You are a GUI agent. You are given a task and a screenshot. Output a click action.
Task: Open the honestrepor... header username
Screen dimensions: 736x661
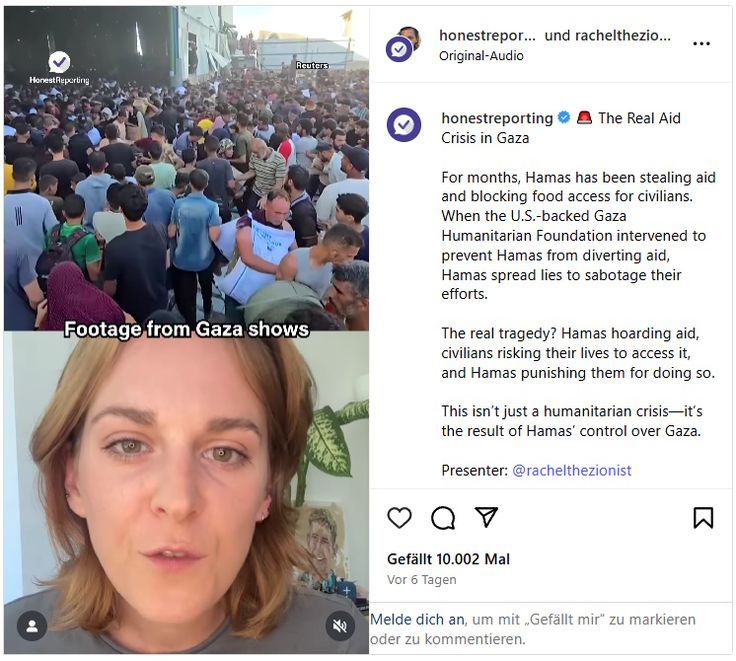tap(487, 35)
